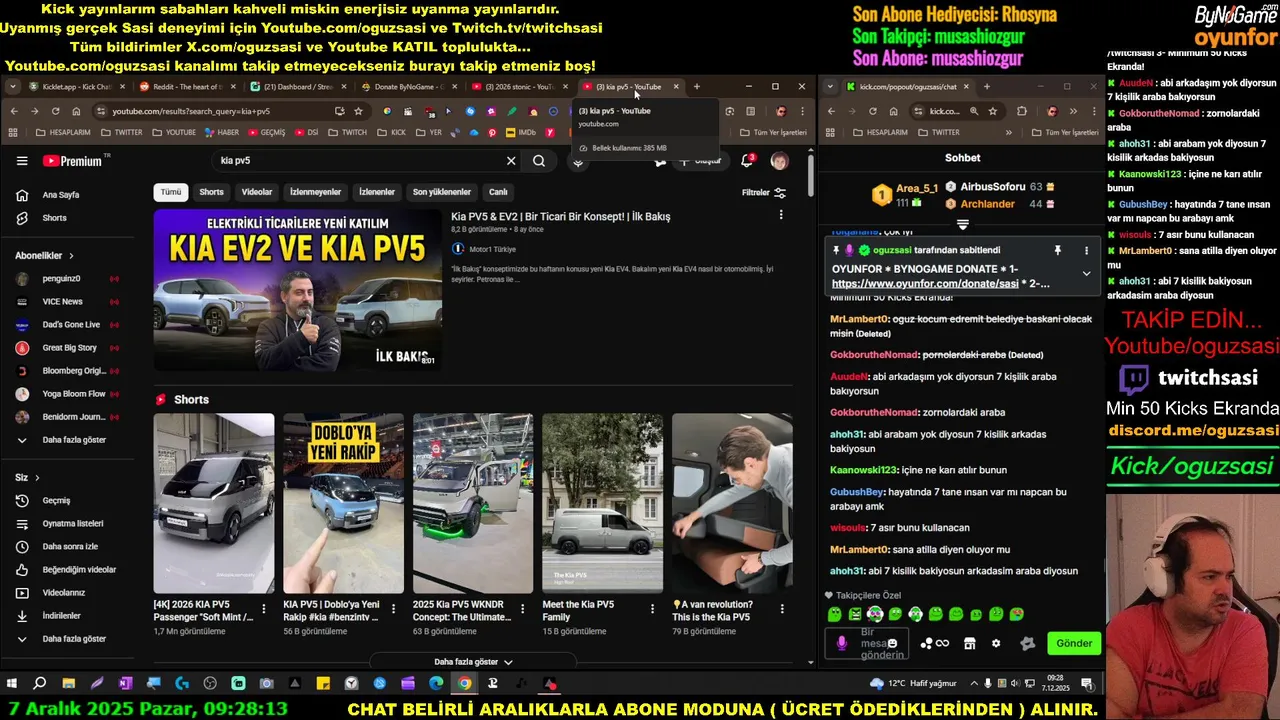
Task: Open options for Meet the Kia PV5 Family short
Action: click(x=652, y=608)
